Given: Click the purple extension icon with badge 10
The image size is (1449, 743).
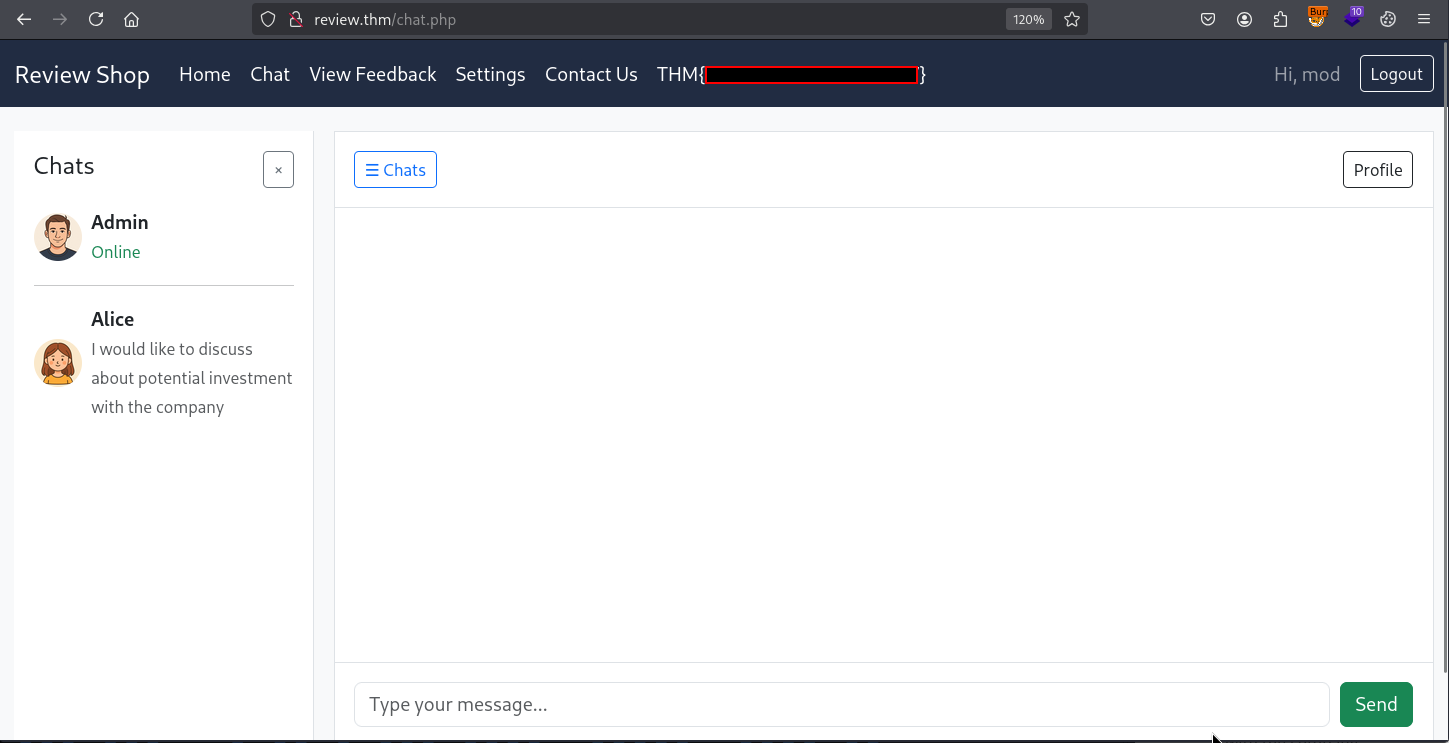Looking at the screenshot, I should [1353, 18].
